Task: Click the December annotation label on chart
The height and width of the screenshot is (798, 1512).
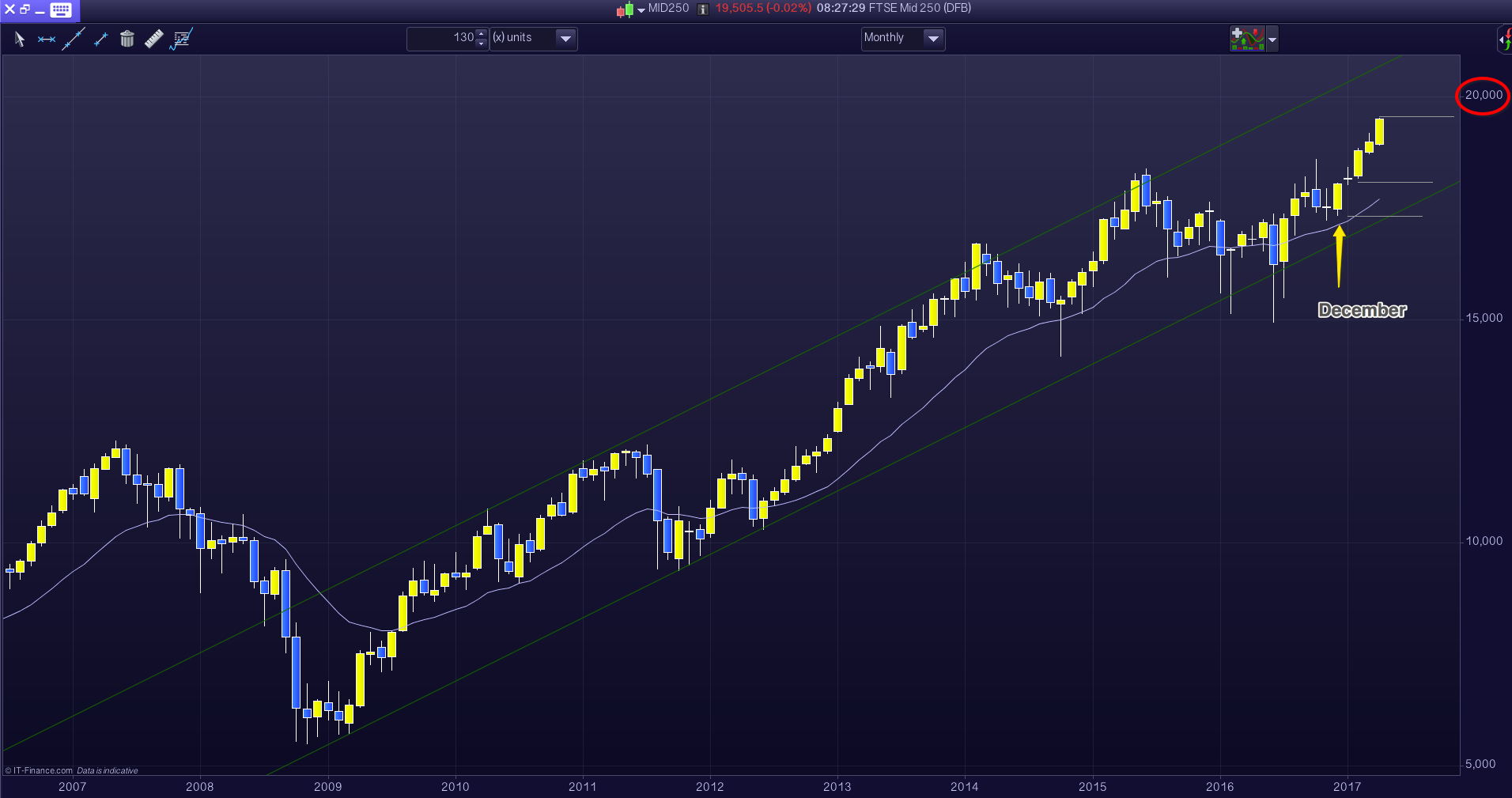Action: pos(1362,310)
